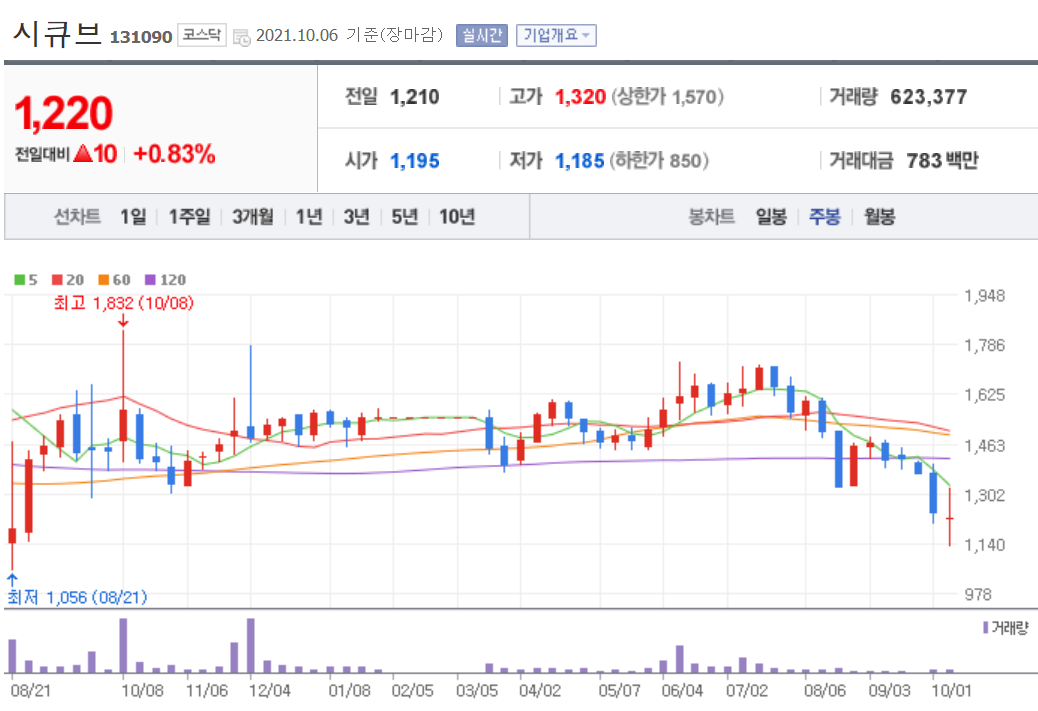Switch to the 일봉 daily candle tab
This screenshot has height=711, width=1038.
[769, 217]
